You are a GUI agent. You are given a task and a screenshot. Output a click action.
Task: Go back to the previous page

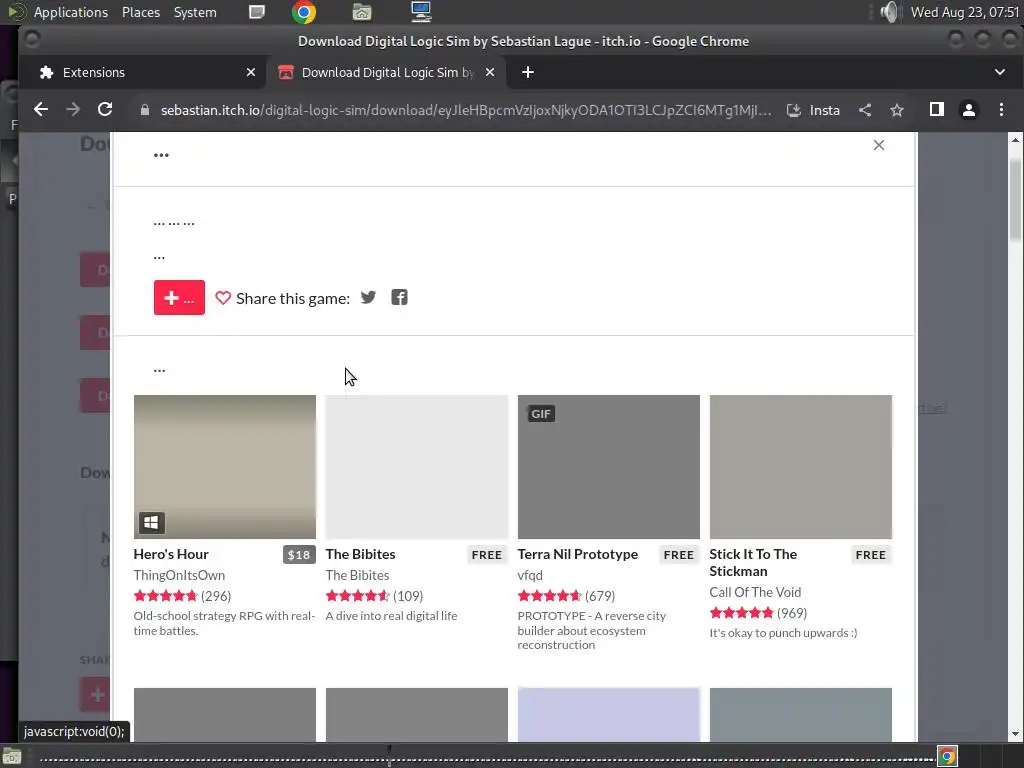(40, 110)
